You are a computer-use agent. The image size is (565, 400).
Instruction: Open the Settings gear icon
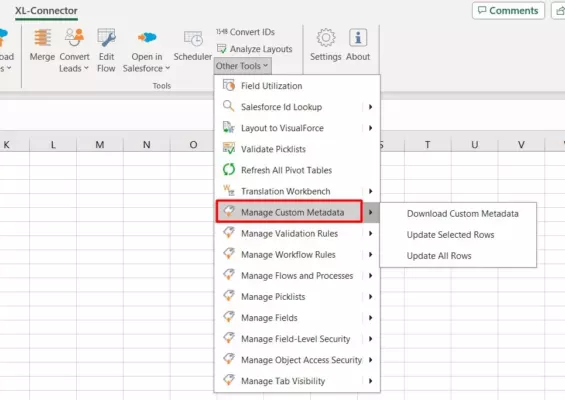326,37
